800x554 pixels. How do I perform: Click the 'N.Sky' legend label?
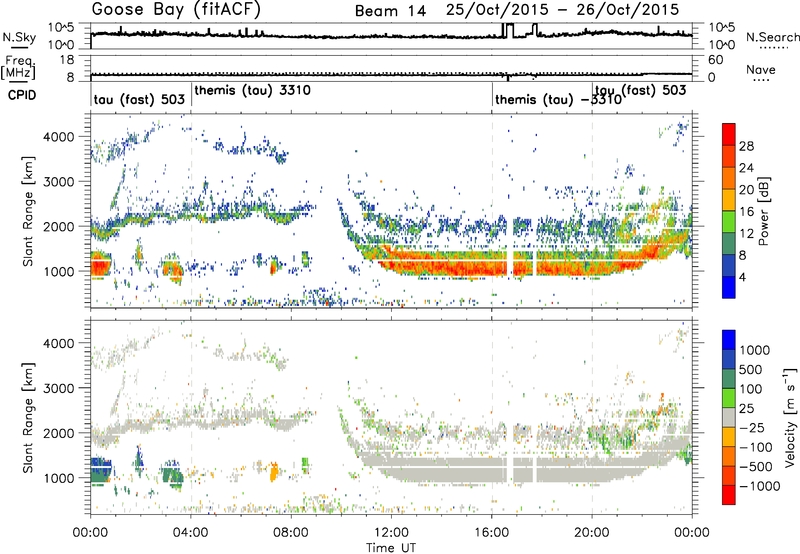(x=19, y=37)
